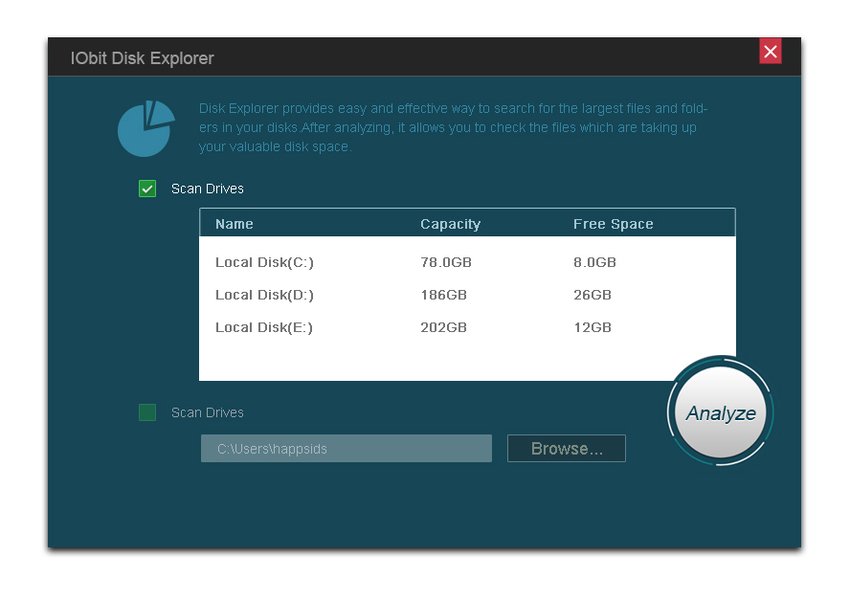
Task: Uncheck the green Scan Drives checkbox
Action: coord(147,189)
